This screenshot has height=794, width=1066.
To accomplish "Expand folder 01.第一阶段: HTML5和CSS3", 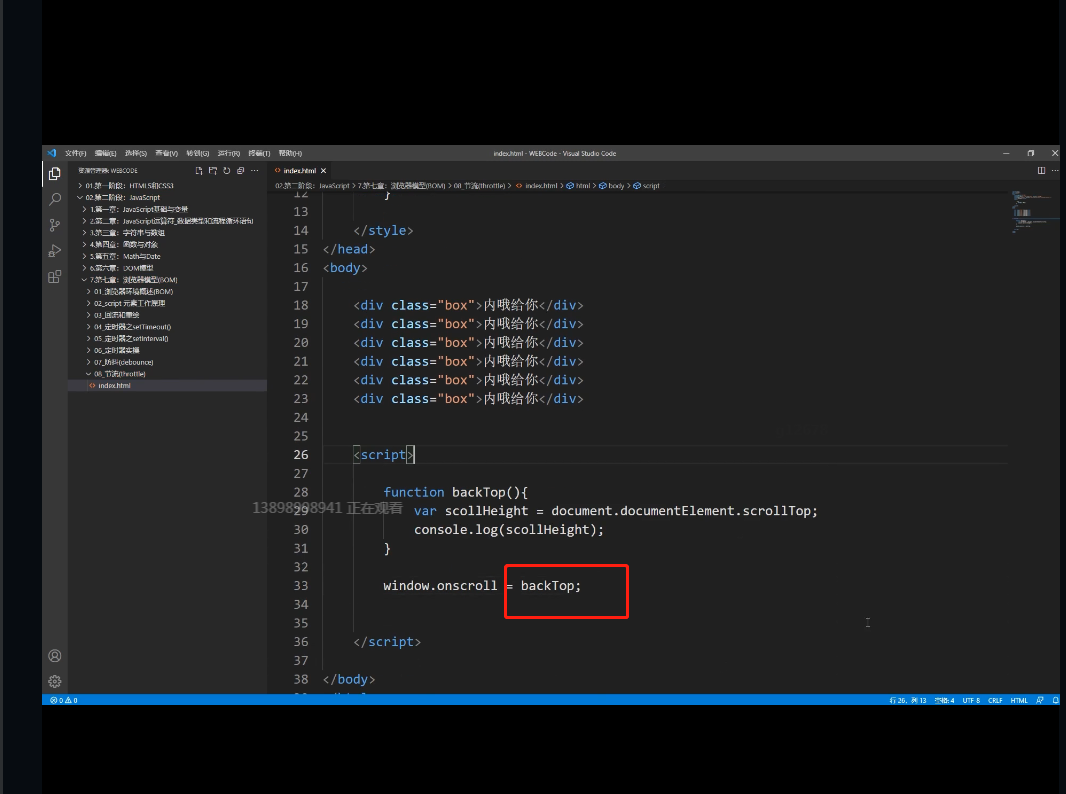I will pos(167,186).
